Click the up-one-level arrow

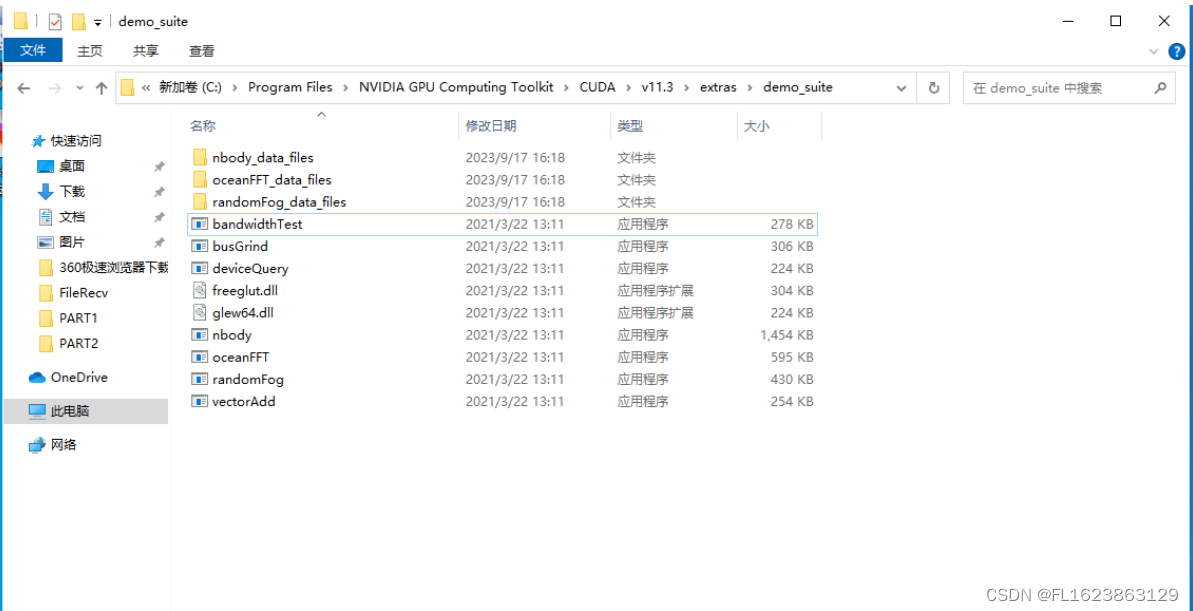(x=100, y=87)
